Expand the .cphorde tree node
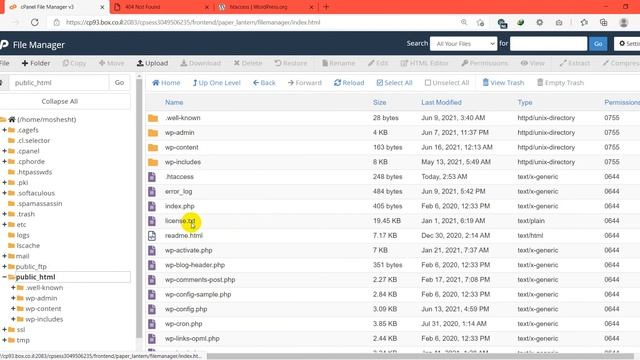This screenshot has height=360, width=640. click(4, 162)
